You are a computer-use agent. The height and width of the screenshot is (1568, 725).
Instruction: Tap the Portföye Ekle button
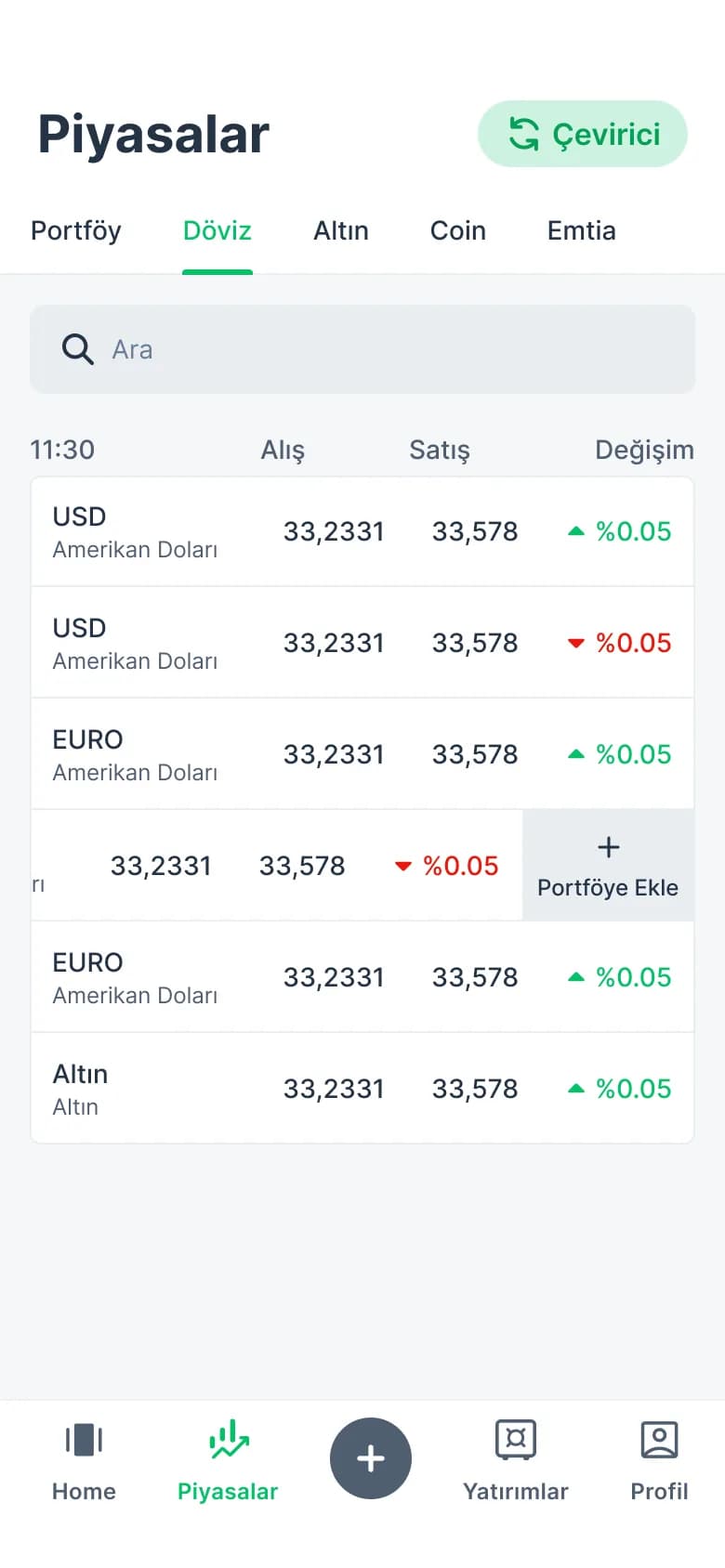tap(608, 865)
